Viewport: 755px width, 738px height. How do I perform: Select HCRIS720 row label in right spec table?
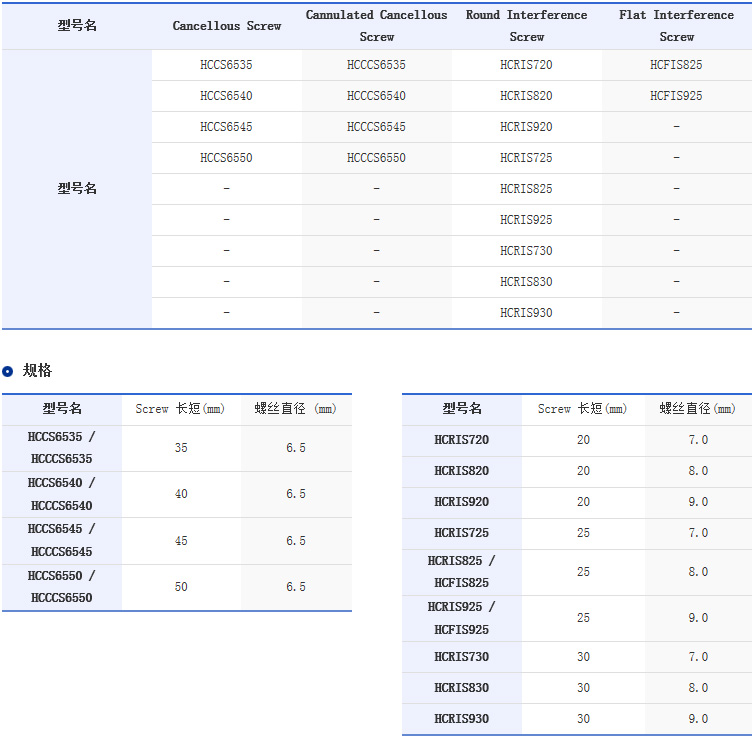point(461,440)
